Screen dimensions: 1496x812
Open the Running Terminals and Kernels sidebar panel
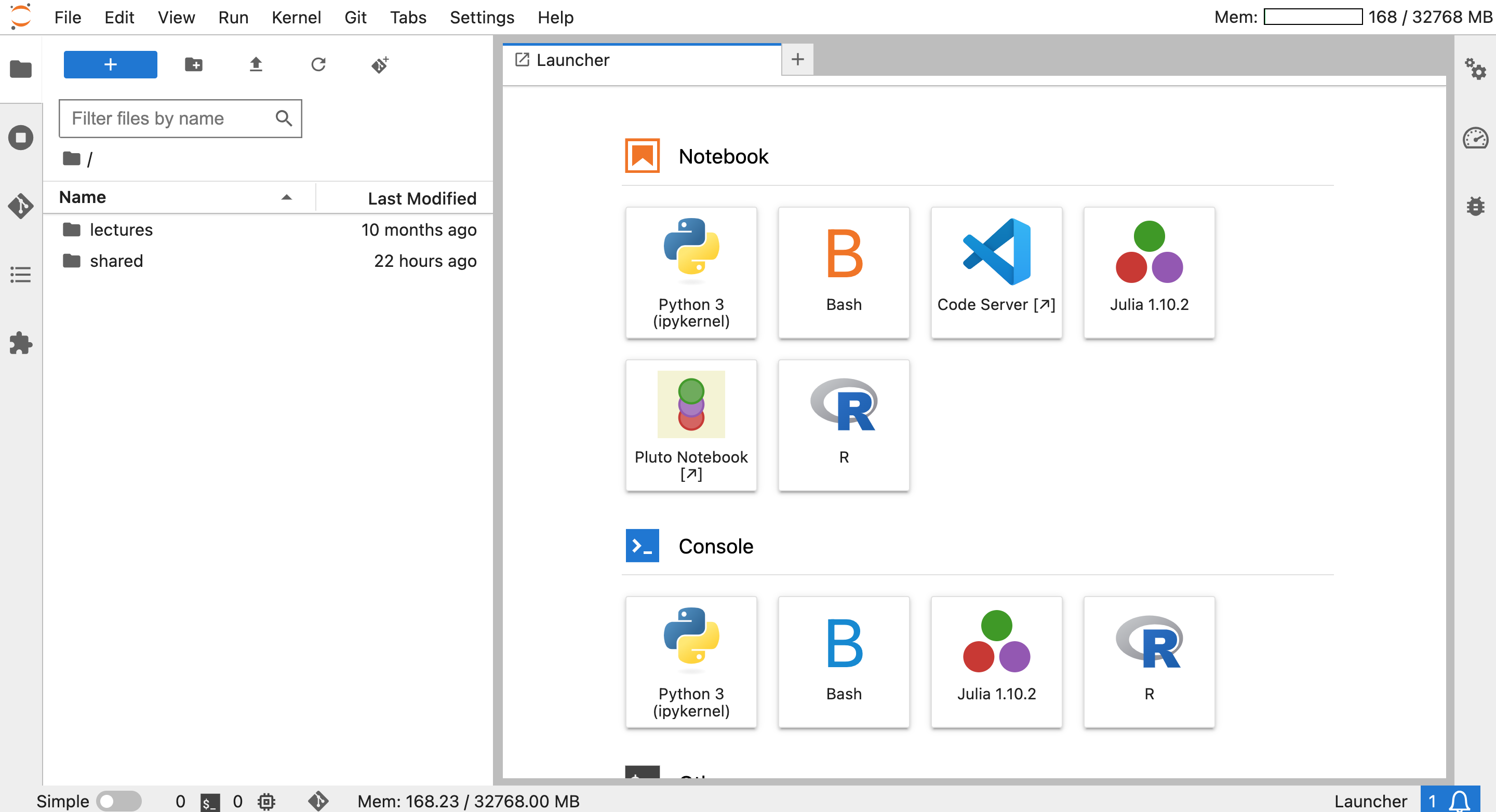(x=21, y=138)
